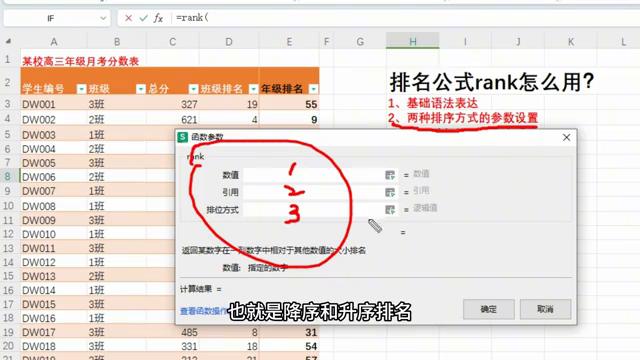The width and height of the screenshot is (640, 360).
Task: Open the 年级排名 filter dropdown
Action: pyautogui.click(x=313, y=89)
